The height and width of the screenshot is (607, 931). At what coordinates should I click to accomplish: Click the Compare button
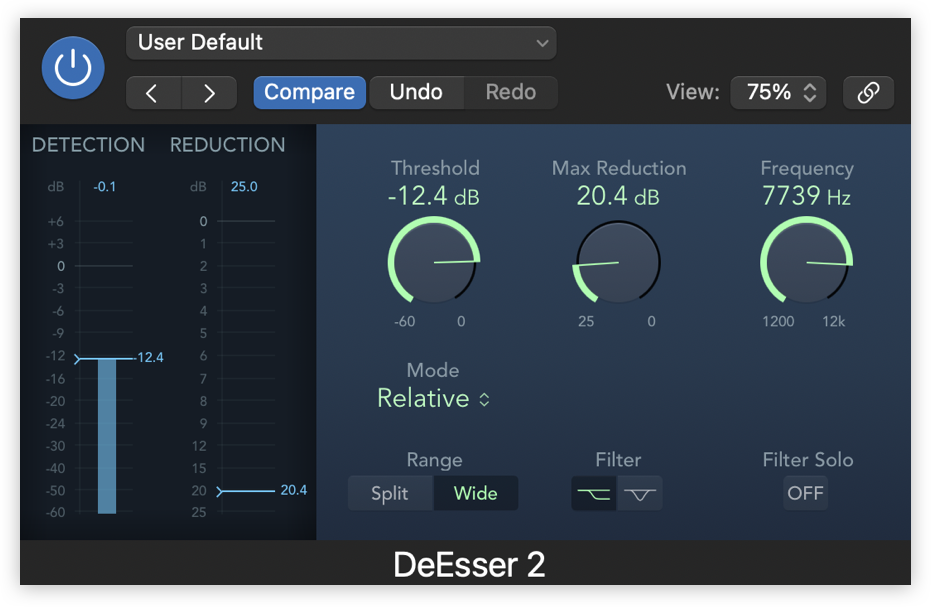point(309,92)
